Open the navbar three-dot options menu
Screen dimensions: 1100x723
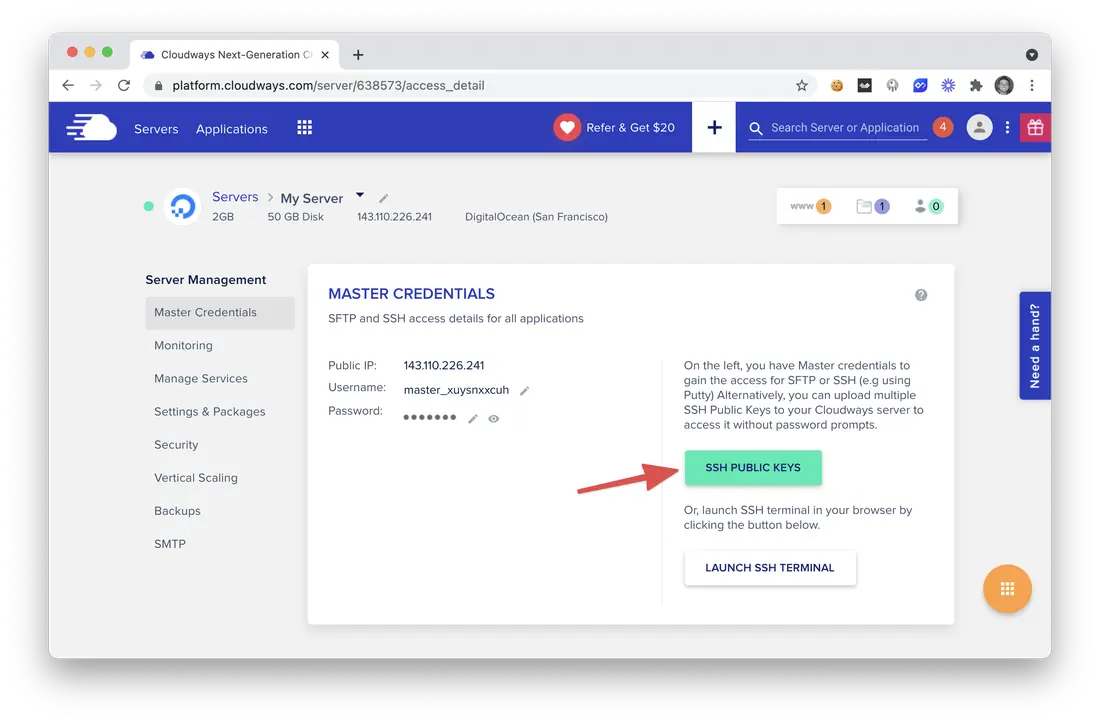1007,128
